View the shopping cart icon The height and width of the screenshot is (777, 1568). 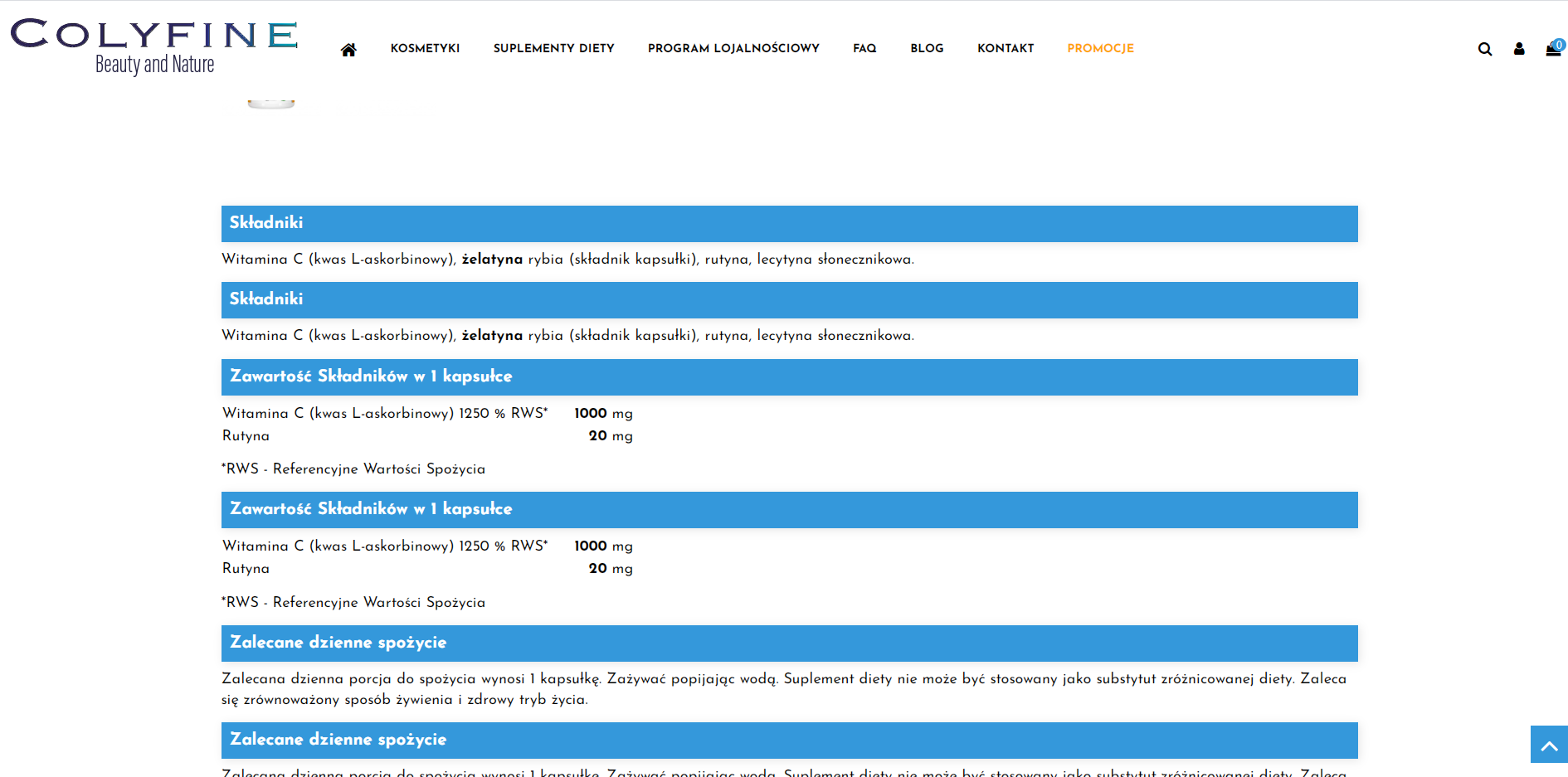[1554, 48]
